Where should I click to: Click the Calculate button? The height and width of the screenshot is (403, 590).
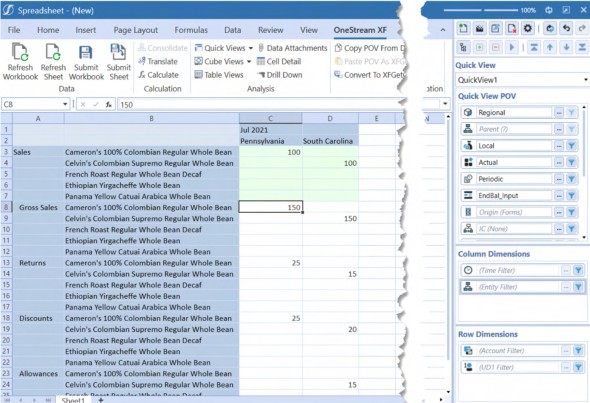click(158, 75)
